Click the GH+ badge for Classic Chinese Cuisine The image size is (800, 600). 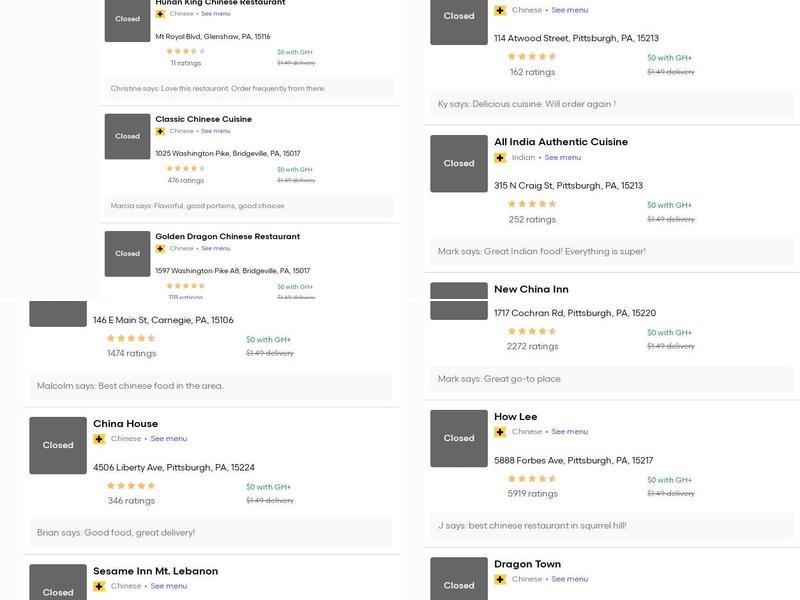(160, 131)
